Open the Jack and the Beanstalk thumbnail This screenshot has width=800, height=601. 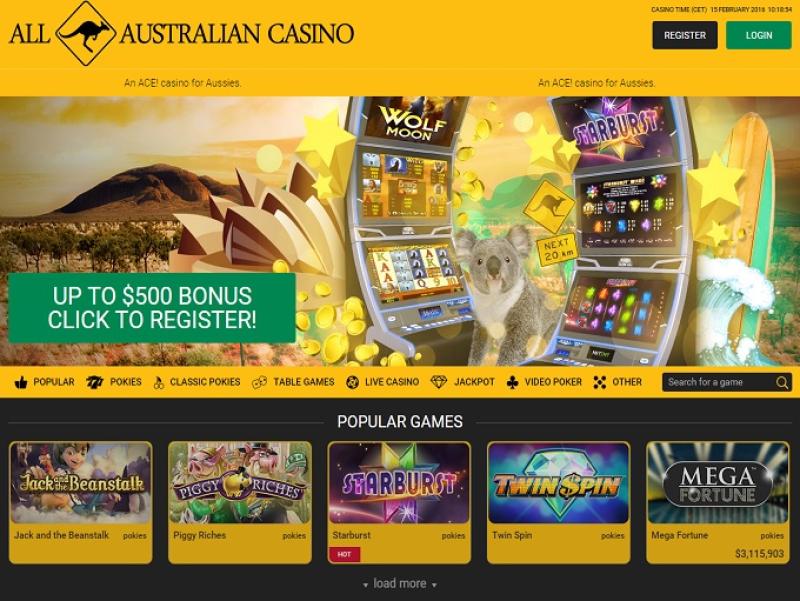[81, 483]
